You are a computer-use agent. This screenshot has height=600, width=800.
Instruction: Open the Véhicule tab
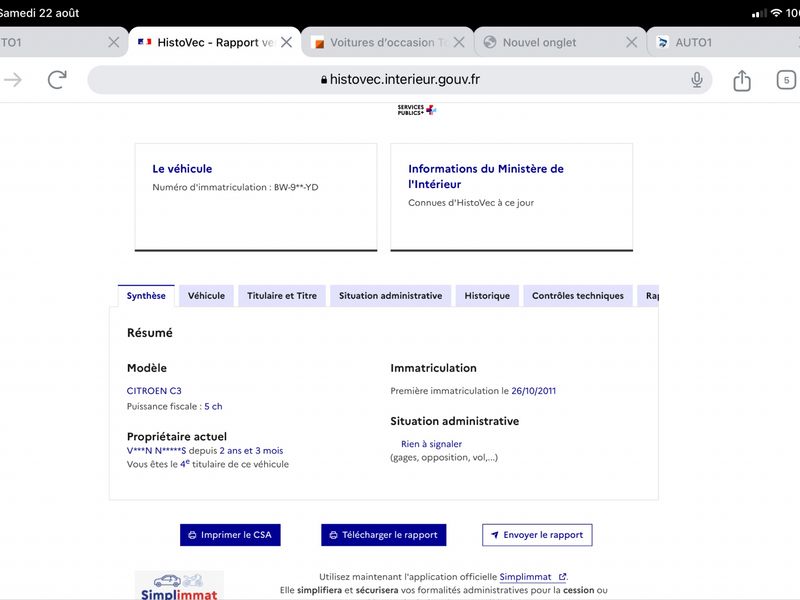point(206,296)
